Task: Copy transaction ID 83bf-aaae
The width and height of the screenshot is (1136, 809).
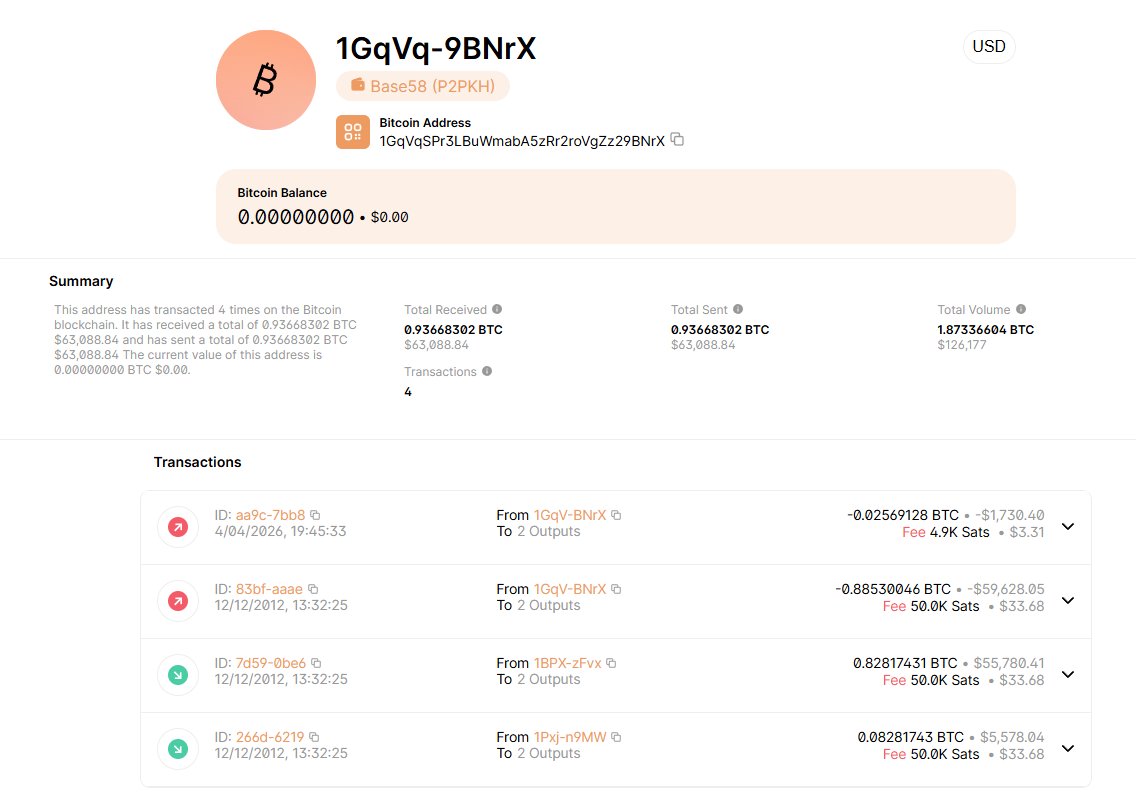Action: [313, 589]
